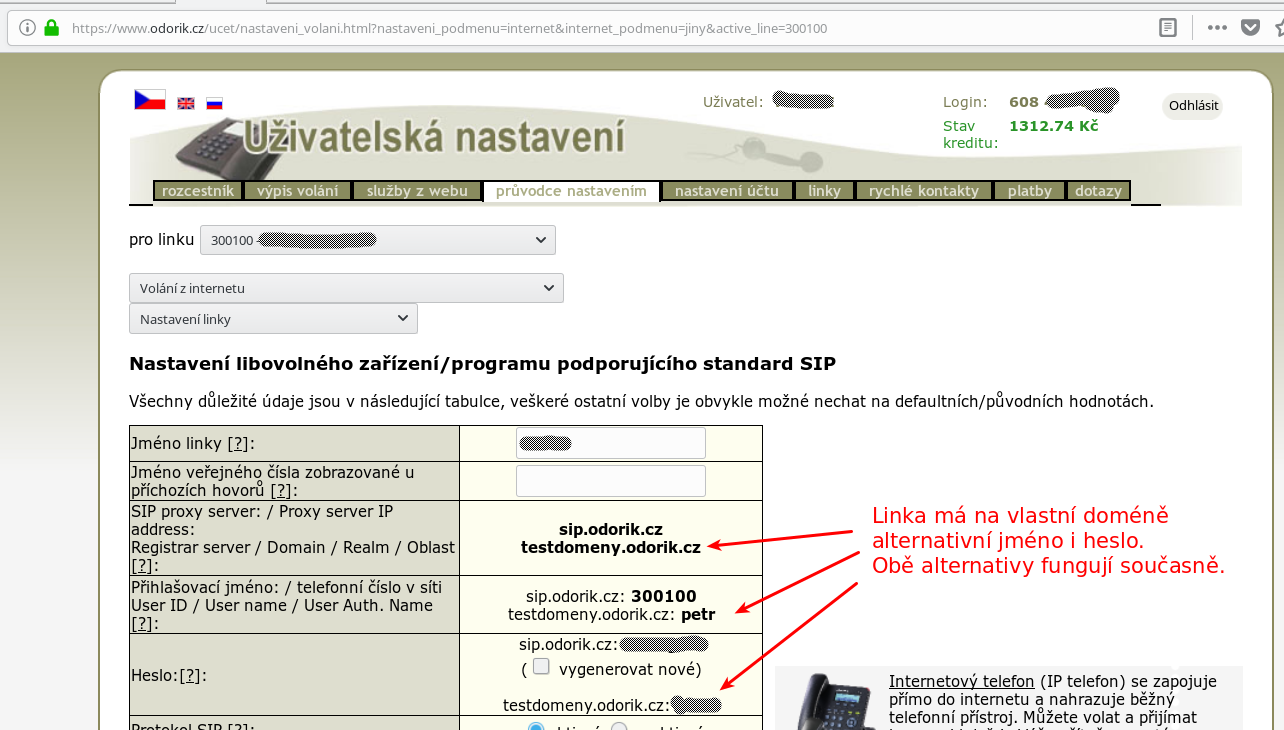Screen dimensions: 1284x730
Task: Go to 'služby z webu' tab
Action: pyautogui.click(x=417, y=191)
